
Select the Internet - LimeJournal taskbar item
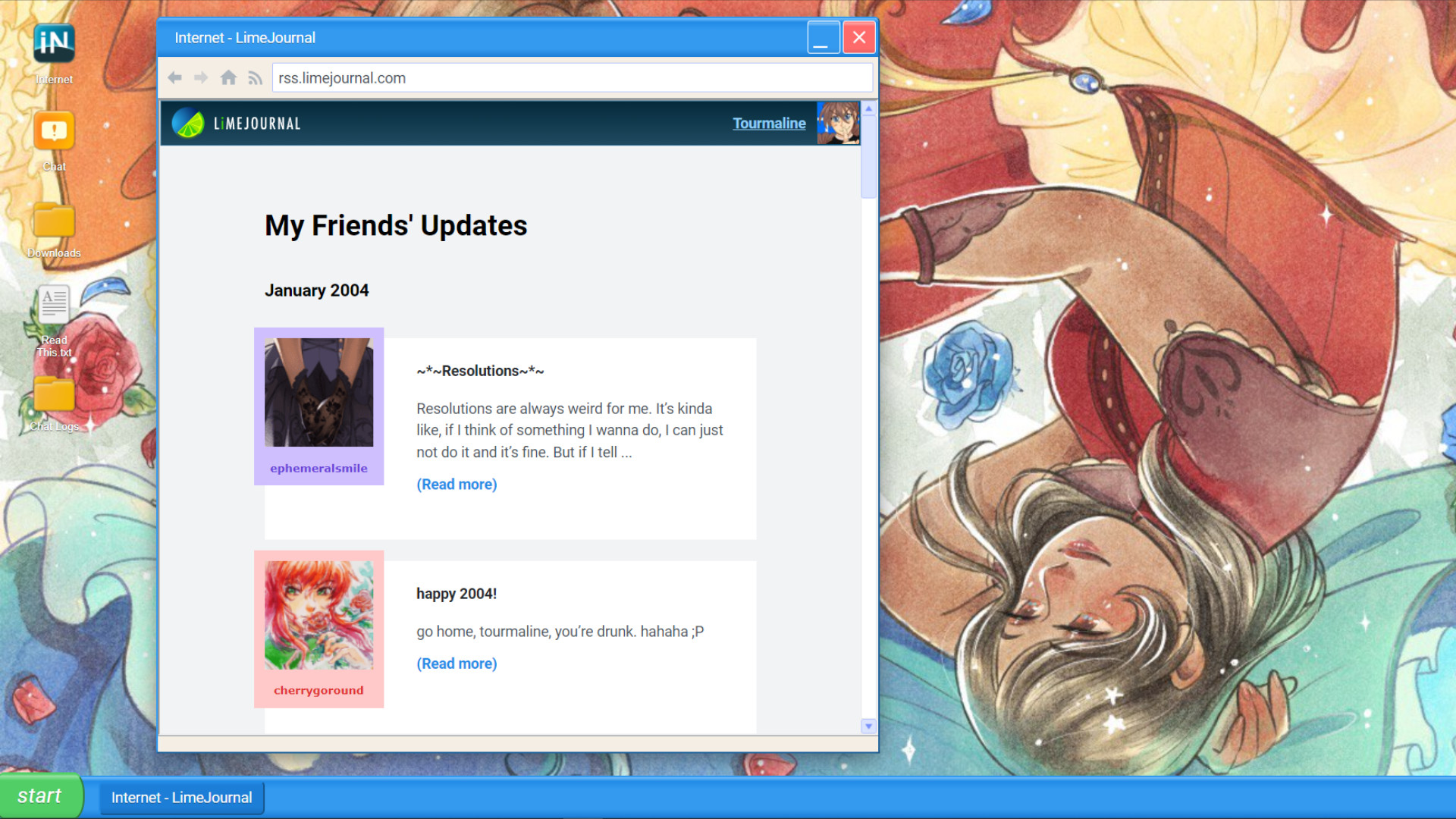[181, 797]
